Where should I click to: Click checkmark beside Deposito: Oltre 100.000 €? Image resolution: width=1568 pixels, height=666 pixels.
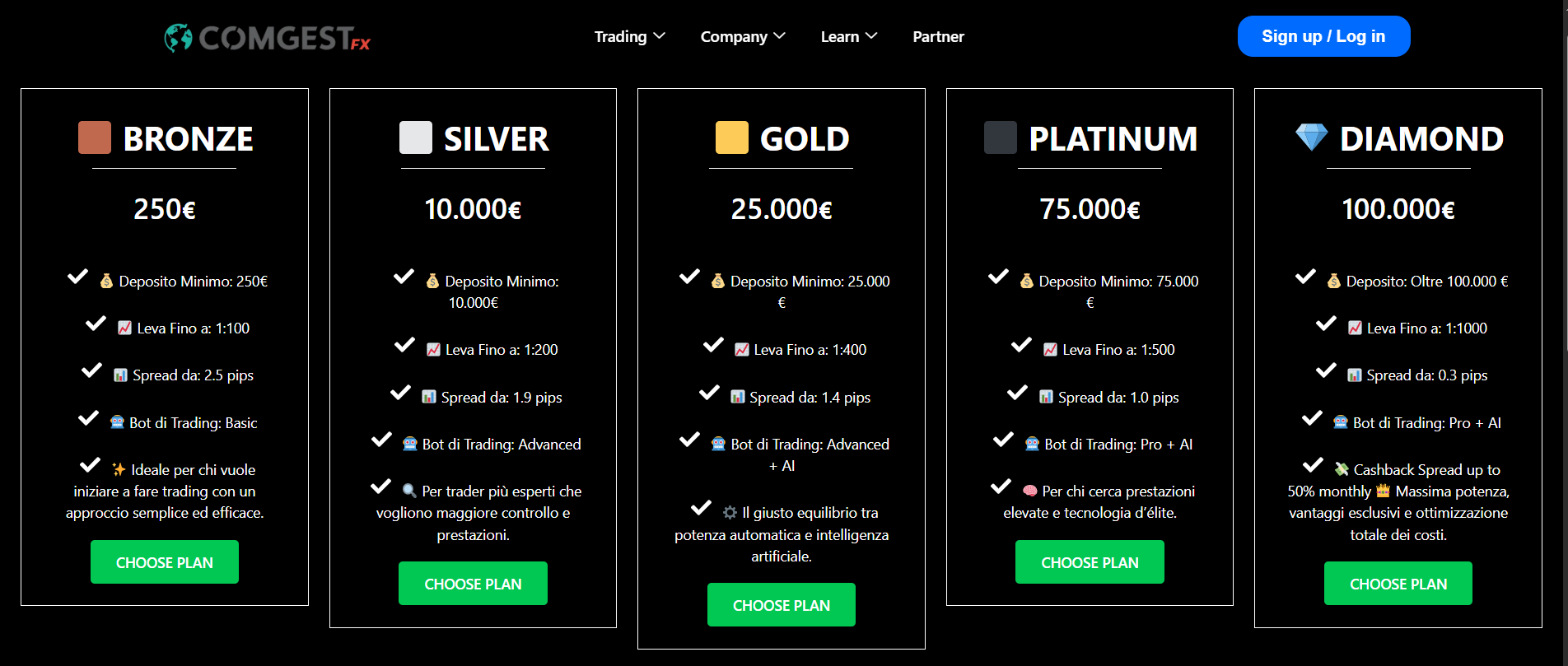[x=1305, y=277]
